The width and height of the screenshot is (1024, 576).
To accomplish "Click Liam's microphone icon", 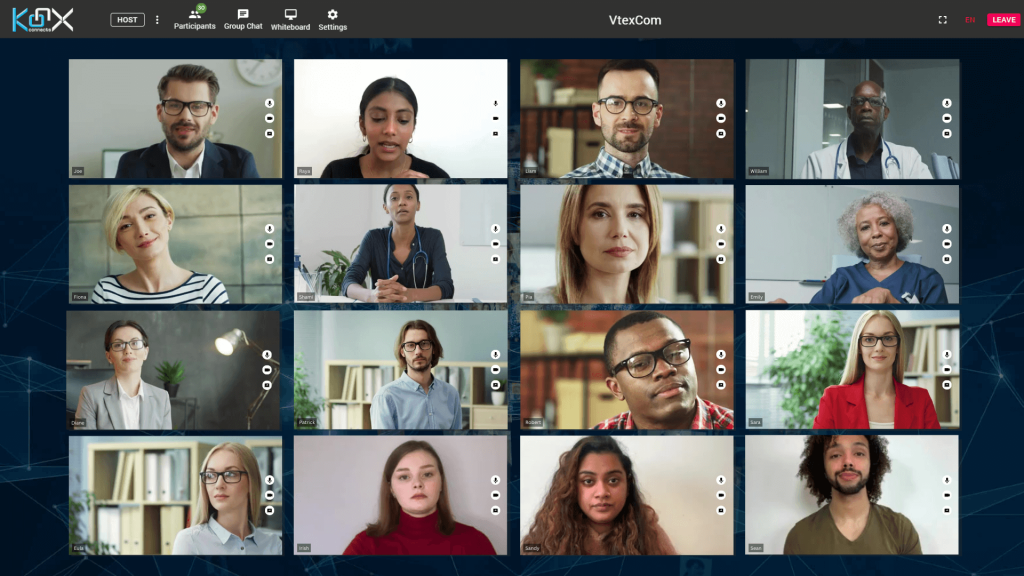I will 720,103.
